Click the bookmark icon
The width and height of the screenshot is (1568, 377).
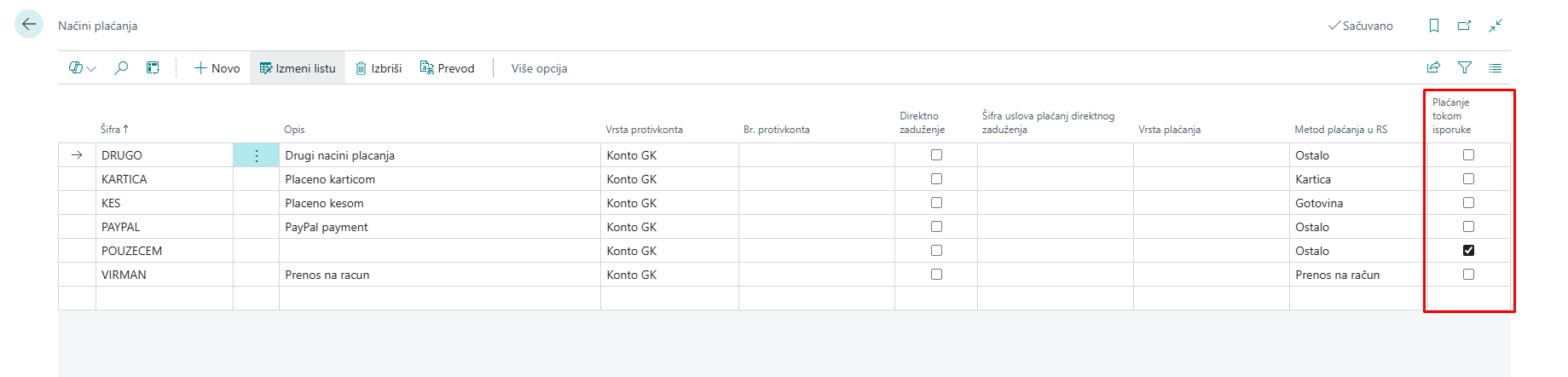[x=1434, y=26]
